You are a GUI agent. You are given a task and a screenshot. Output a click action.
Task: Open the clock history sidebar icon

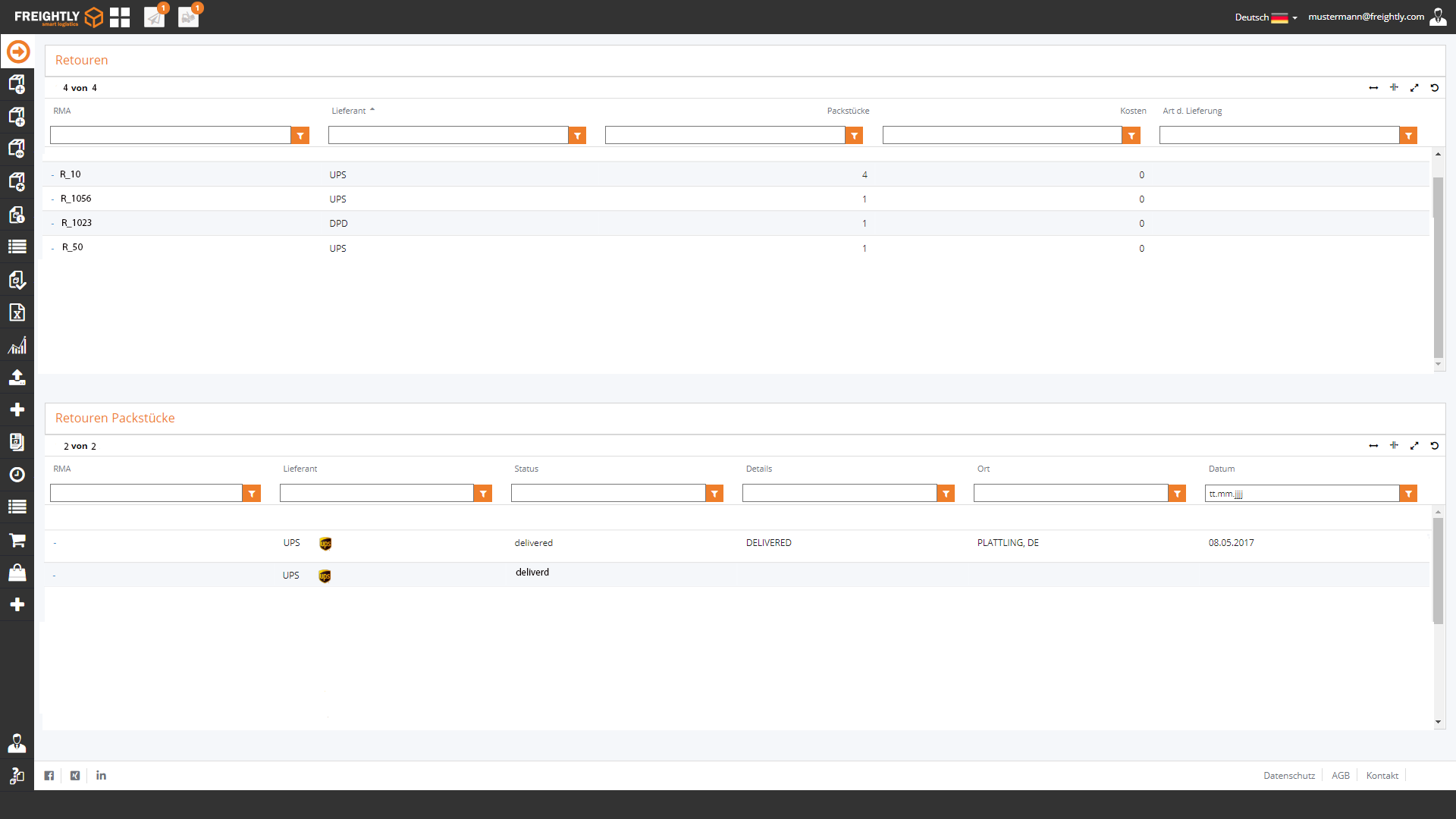click(x=17, y=475)
